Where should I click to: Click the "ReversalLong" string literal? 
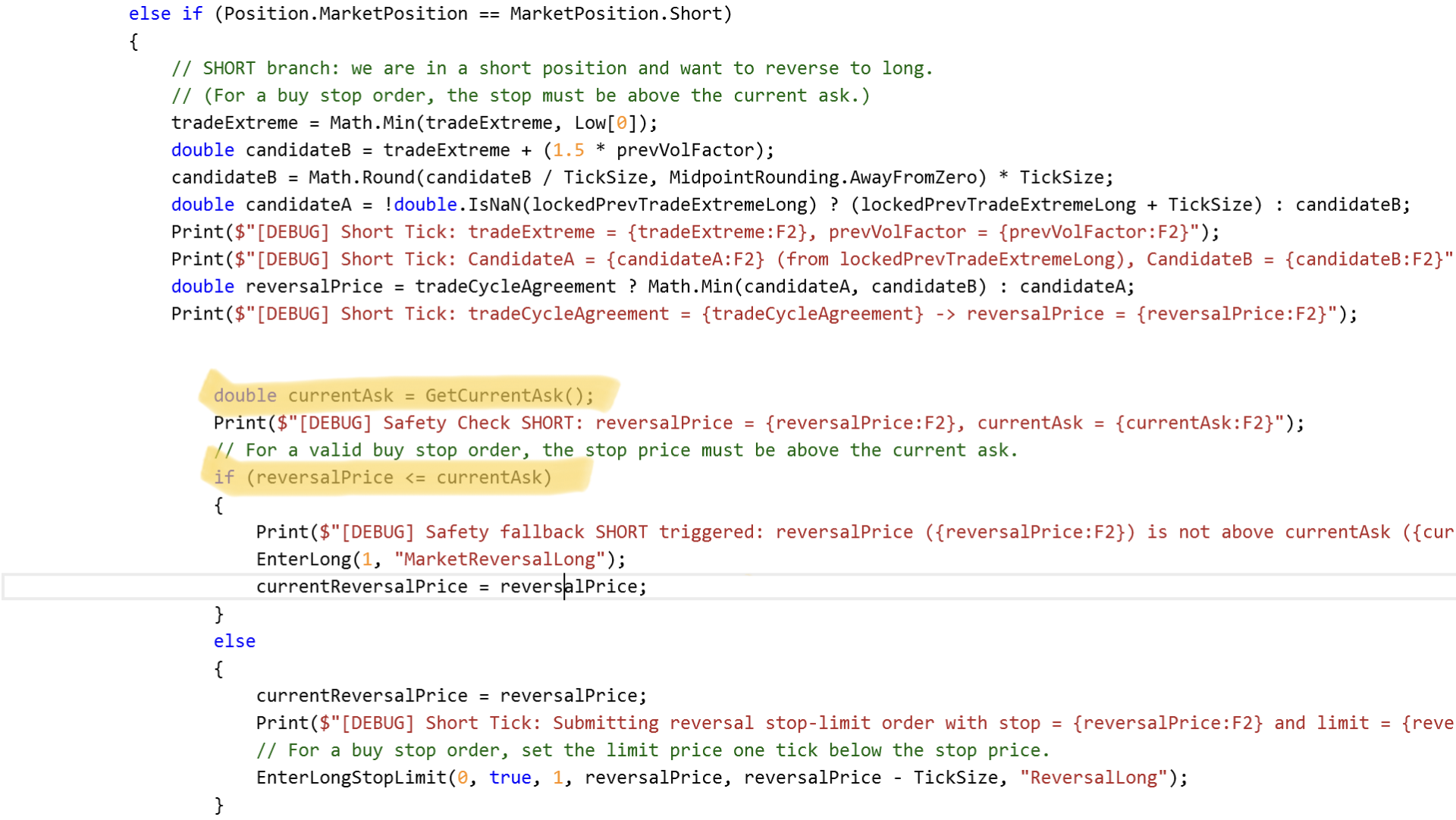[1093, 778]
